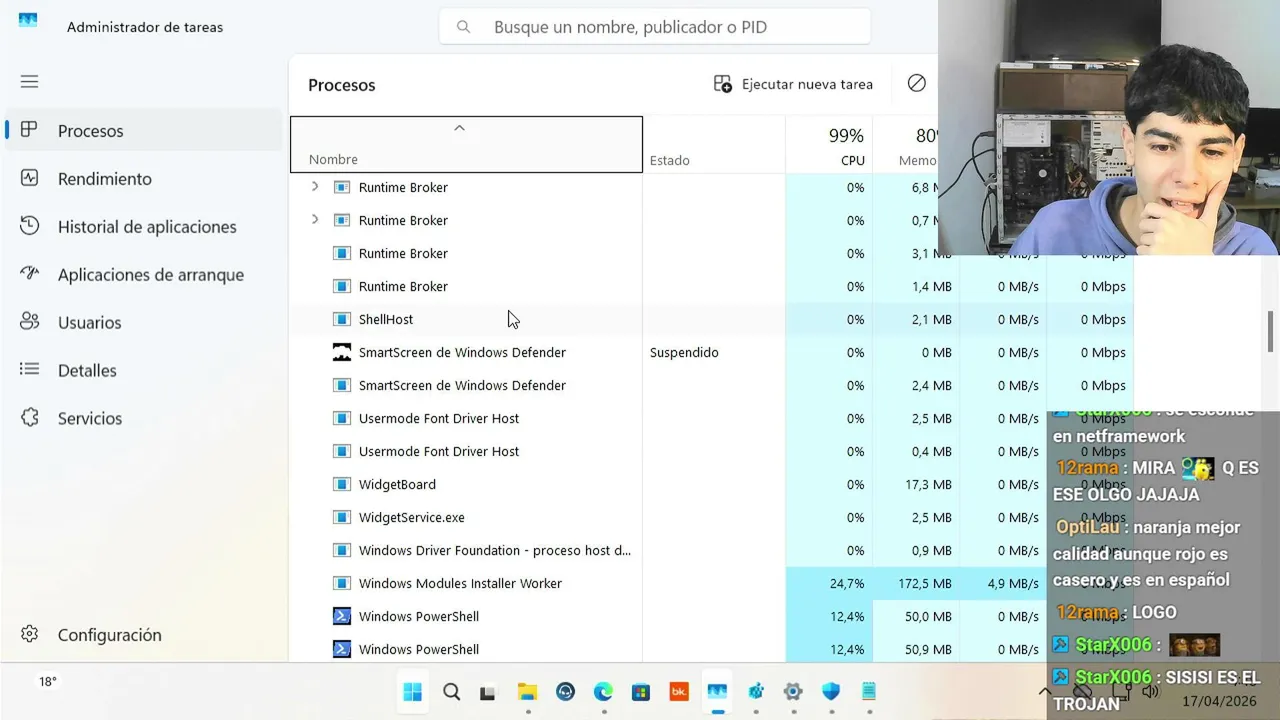
Task: Click the Configuración gear icon
Action: click(x=29, y=634)
